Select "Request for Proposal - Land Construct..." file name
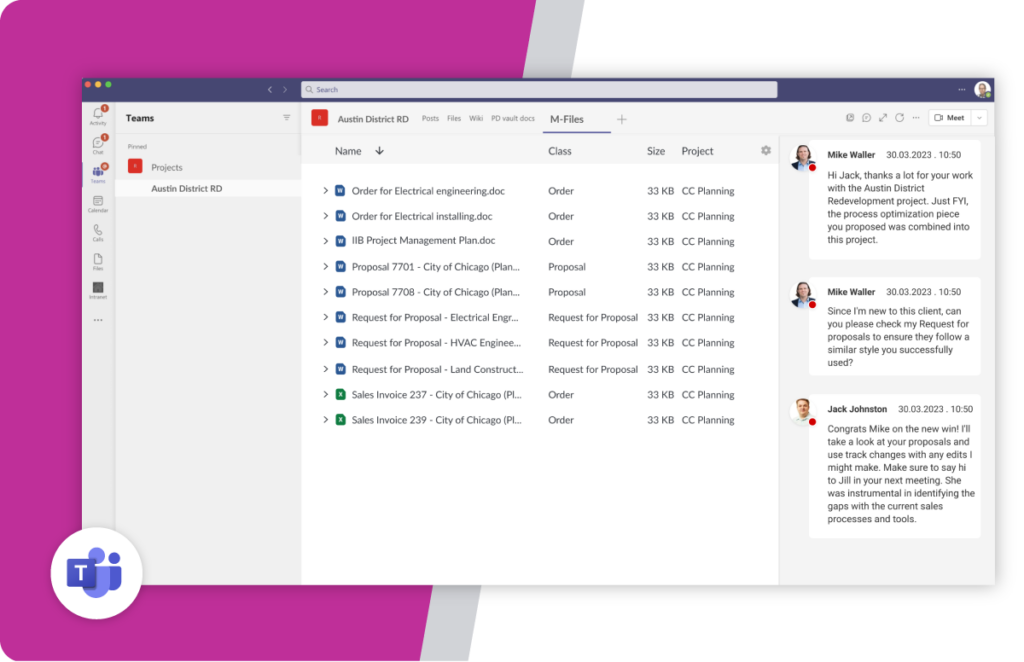This screenshot has width=1024, height=662. [x=438, y=369]
